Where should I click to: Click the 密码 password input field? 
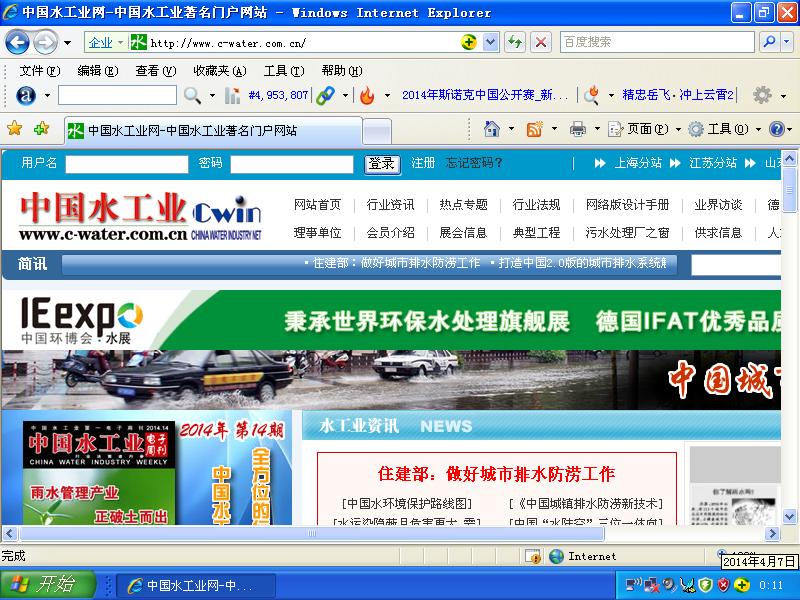291,164
